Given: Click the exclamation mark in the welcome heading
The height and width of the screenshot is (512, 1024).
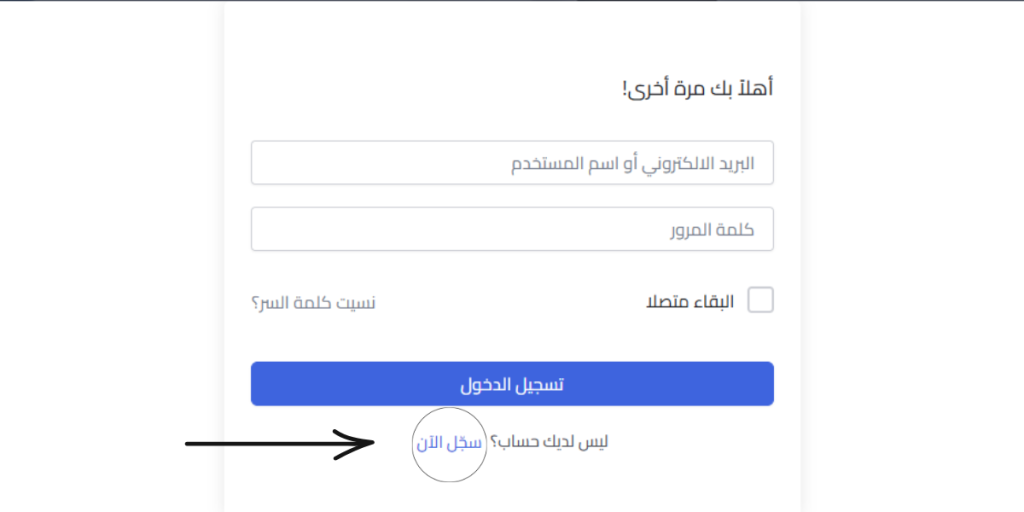Looking at the screenshot, I should tap(625, 88).
